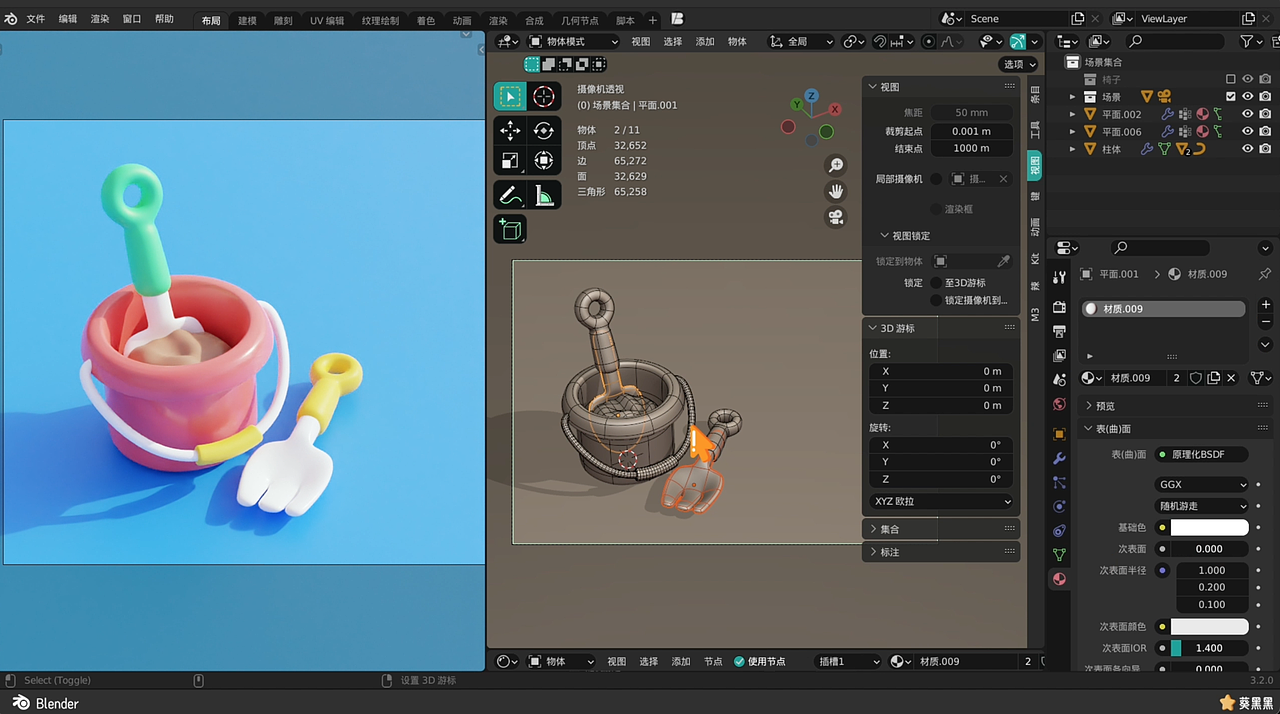Open the 物体模式 mode dropdown
The image size is (1280, 714).
573,41
